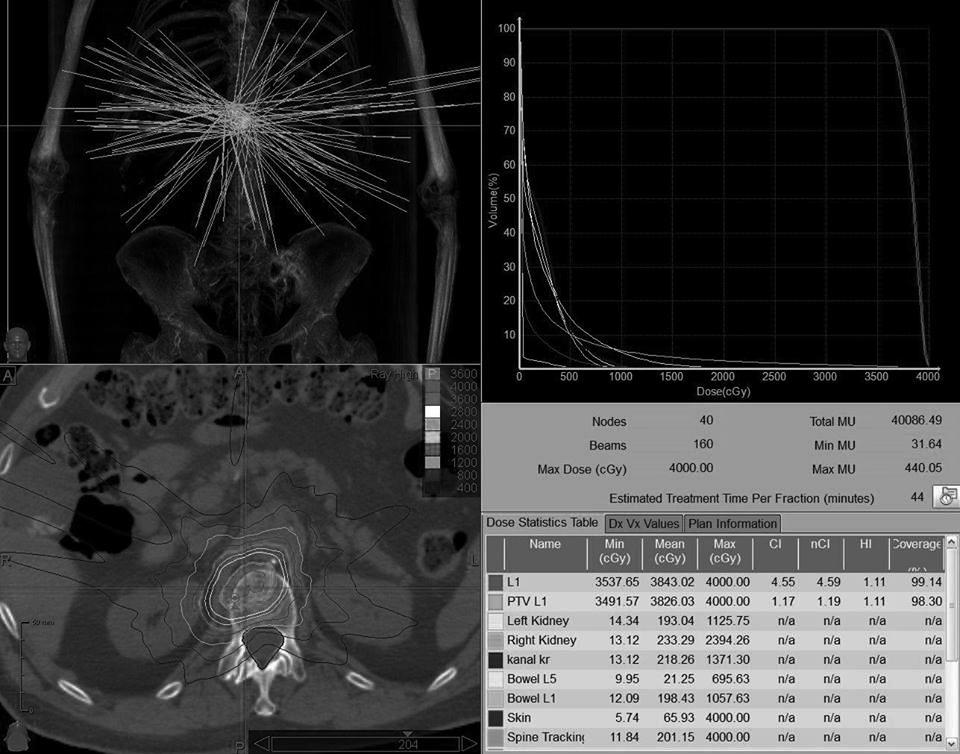Viewport: 960px width, 754px height.
Task: Select the 'Bowel L1' row name
Action: tap(531, 699)
